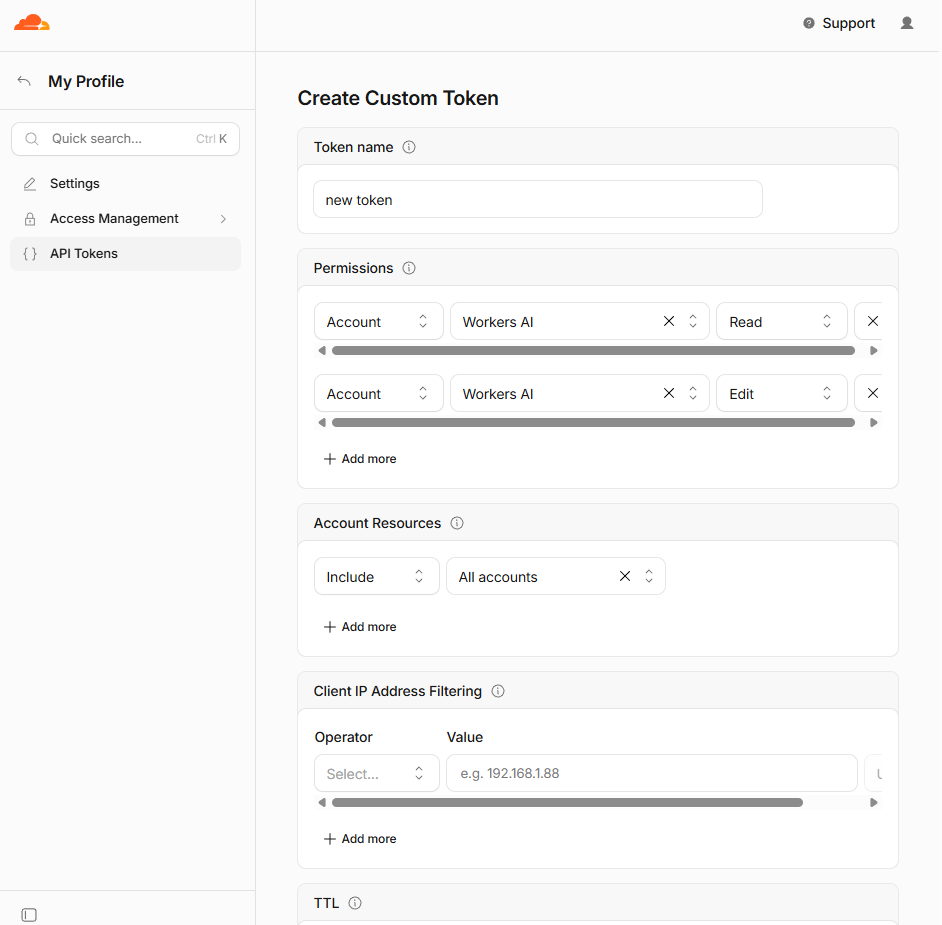942x925 pixels.
Task: Click the API Tokens braces icon
Action: pyautogui.click(x=30, y=254)
